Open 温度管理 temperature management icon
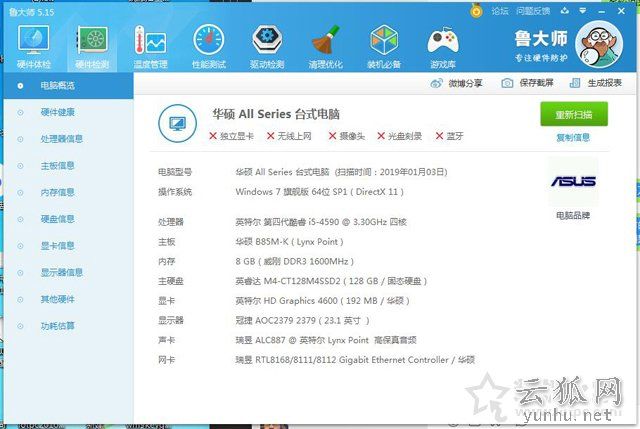The image size is (640, 429). coord(150,47)
